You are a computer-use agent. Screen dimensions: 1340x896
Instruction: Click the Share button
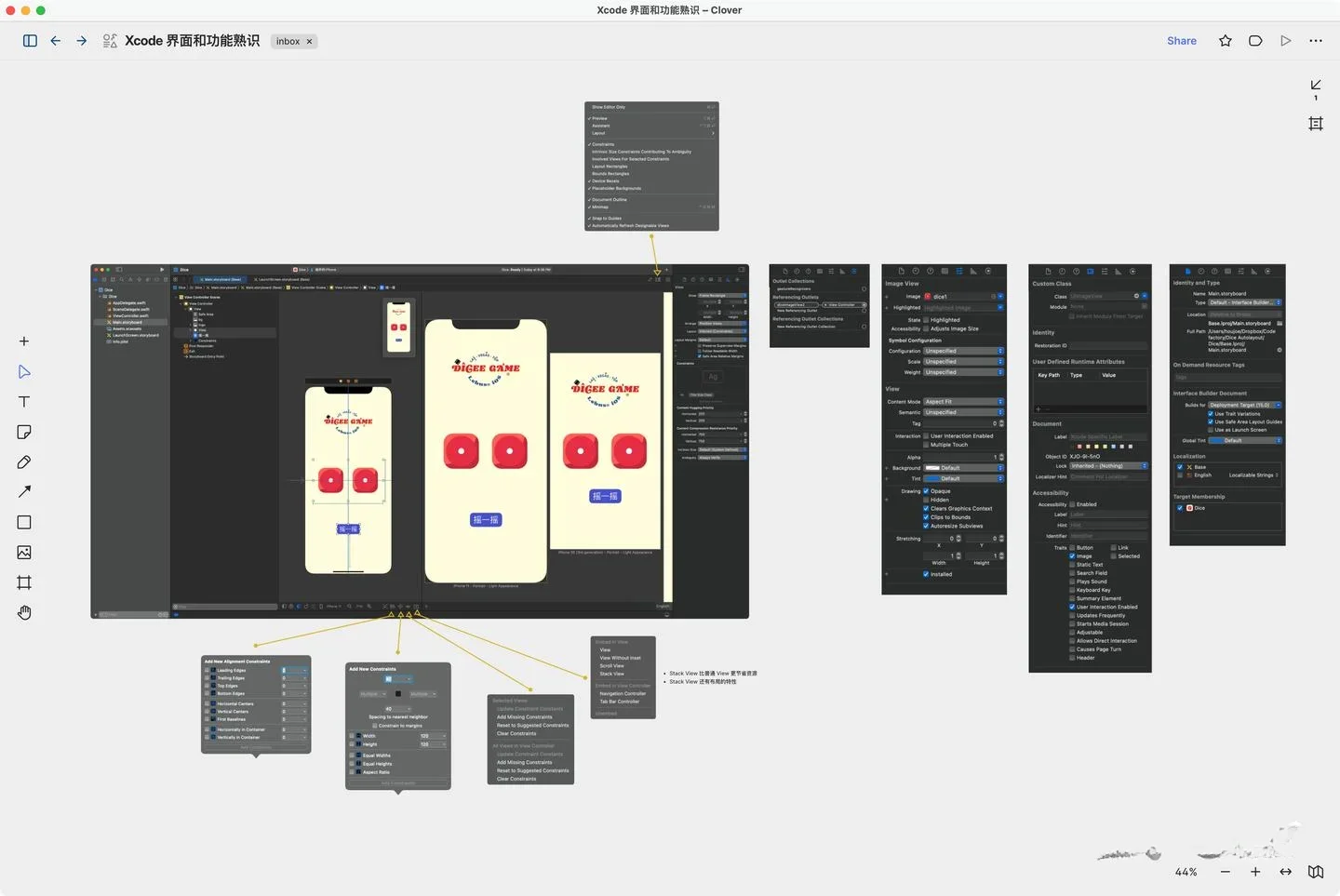tap(1182, 41)
